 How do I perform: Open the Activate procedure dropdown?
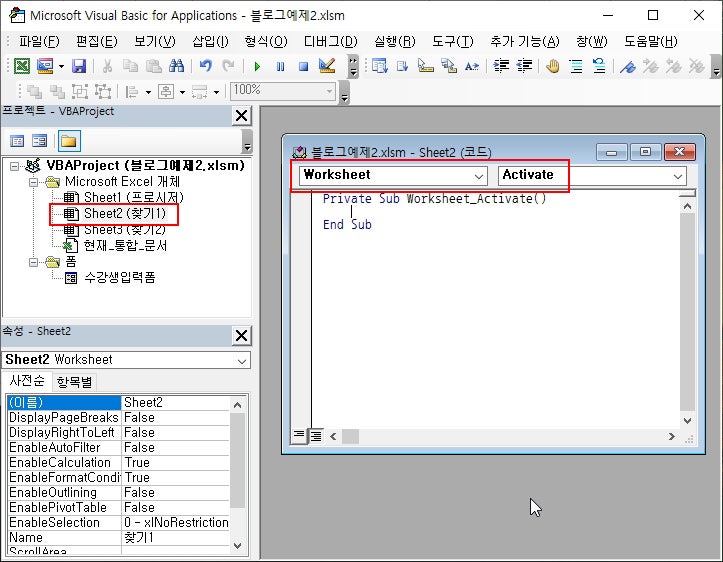(678, 176)
